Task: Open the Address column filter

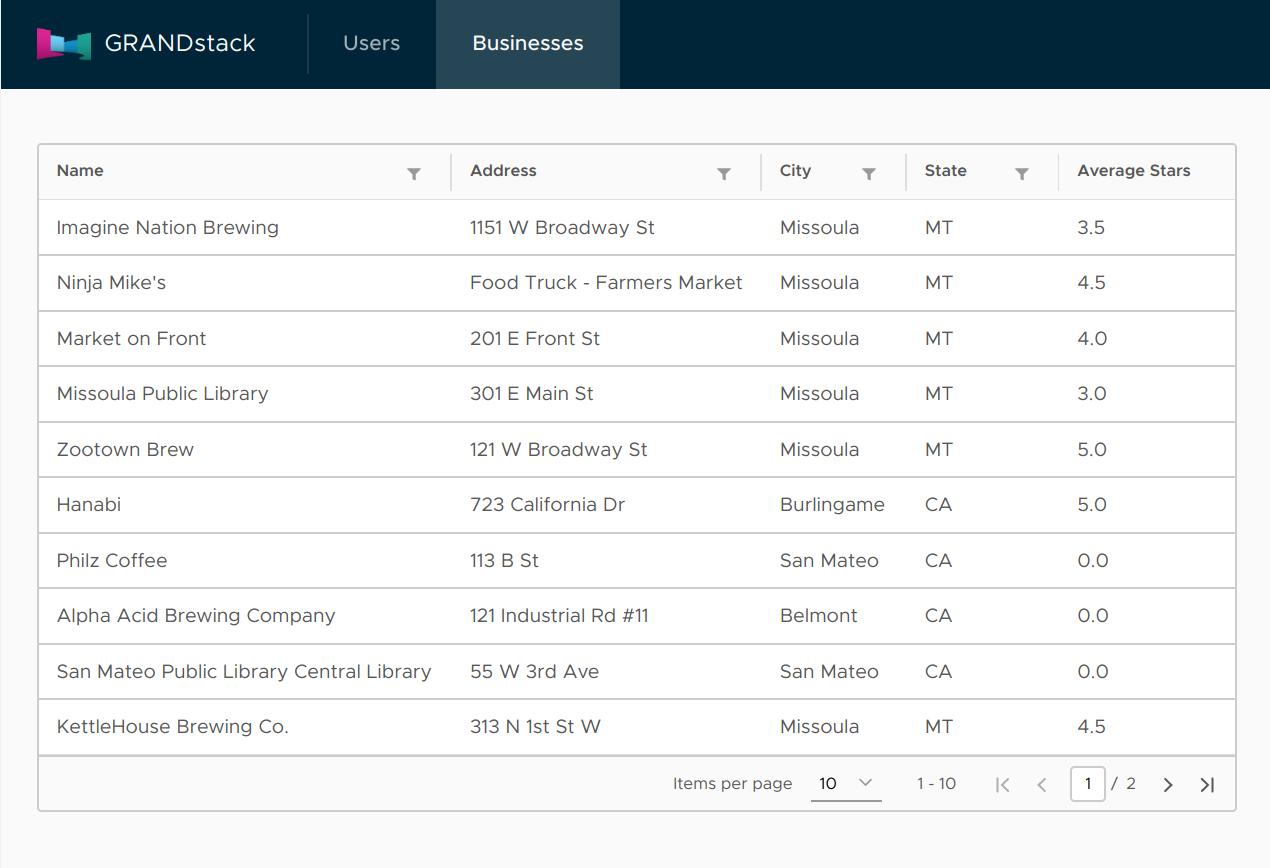Action: [724, 174]
